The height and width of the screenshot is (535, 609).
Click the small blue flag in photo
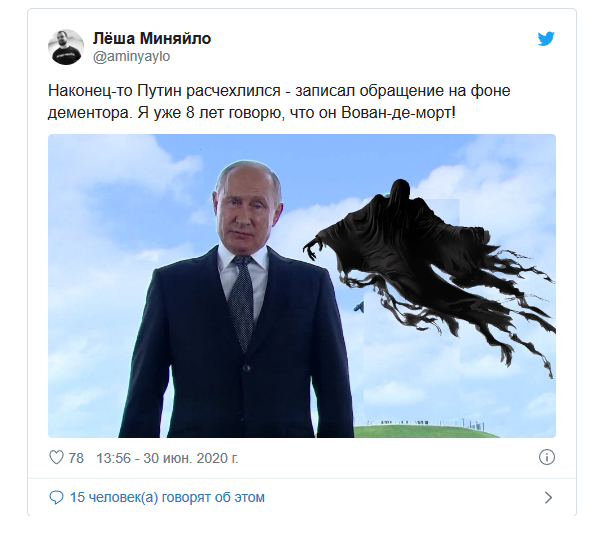(x=359, y=308)
